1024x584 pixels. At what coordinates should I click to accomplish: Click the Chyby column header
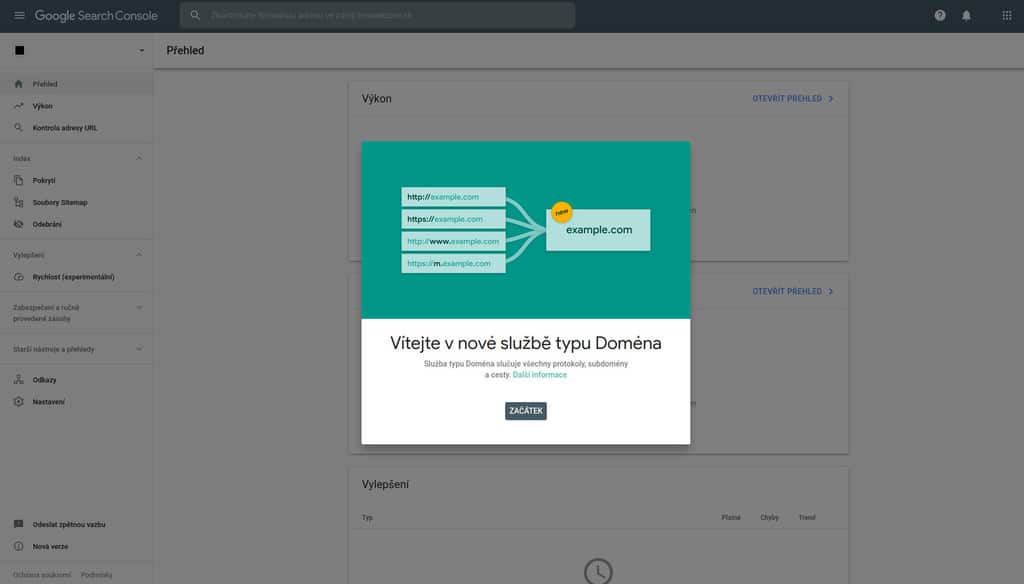[769, 517]
